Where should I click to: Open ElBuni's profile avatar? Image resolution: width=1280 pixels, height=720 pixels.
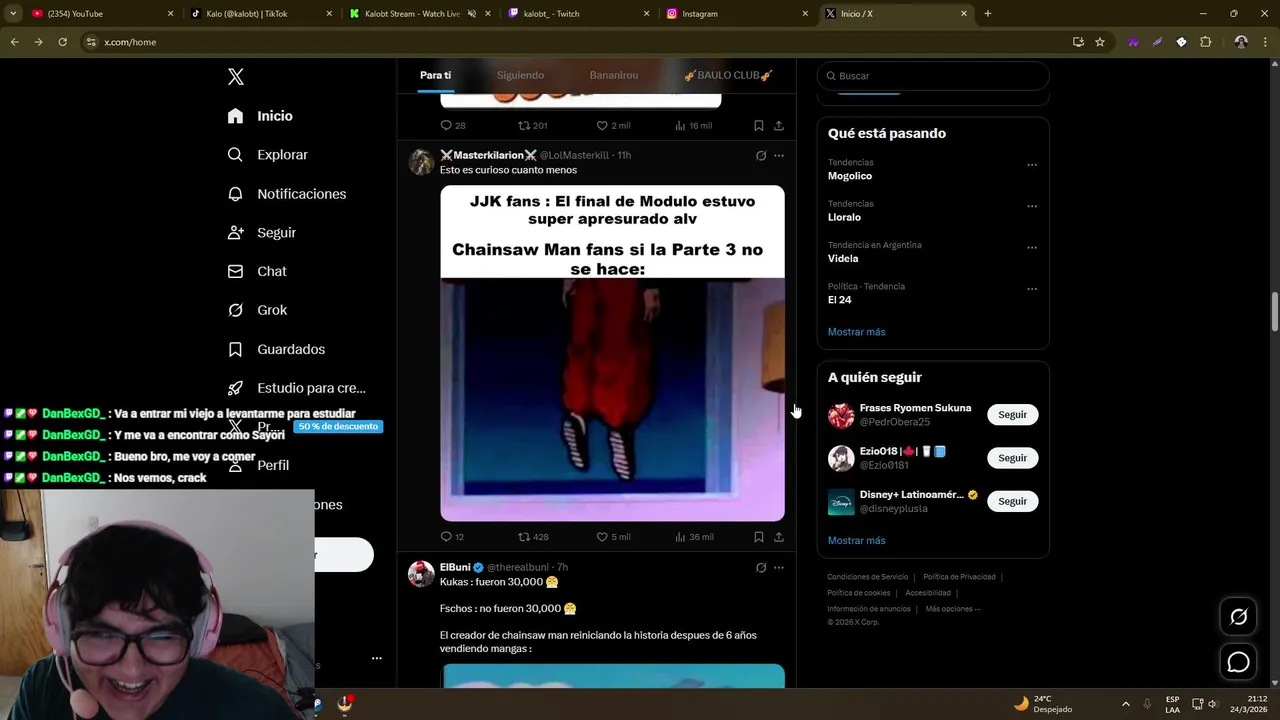tap(421, 574)
